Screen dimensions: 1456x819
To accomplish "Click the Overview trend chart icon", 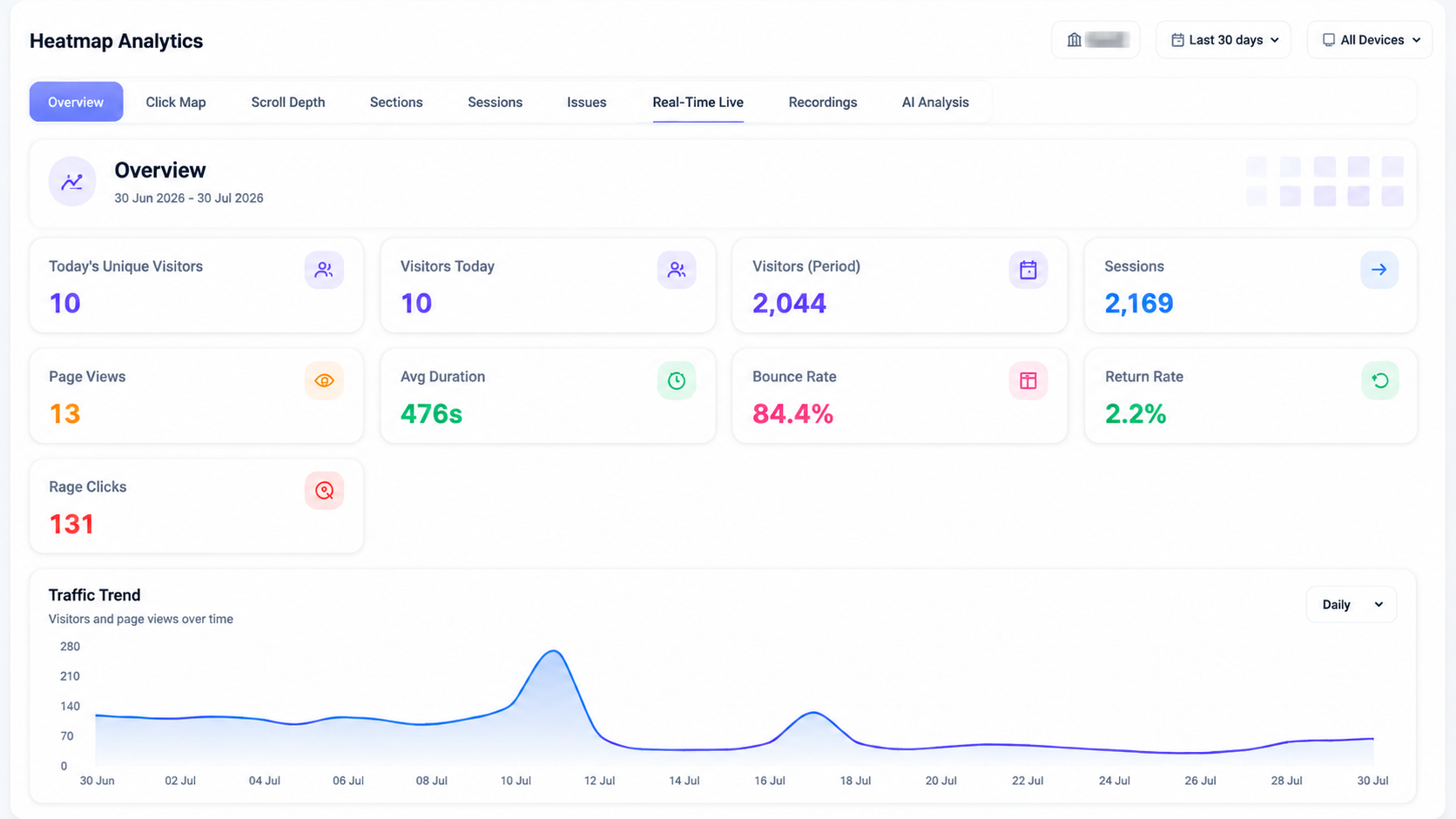I will (72, 181).
